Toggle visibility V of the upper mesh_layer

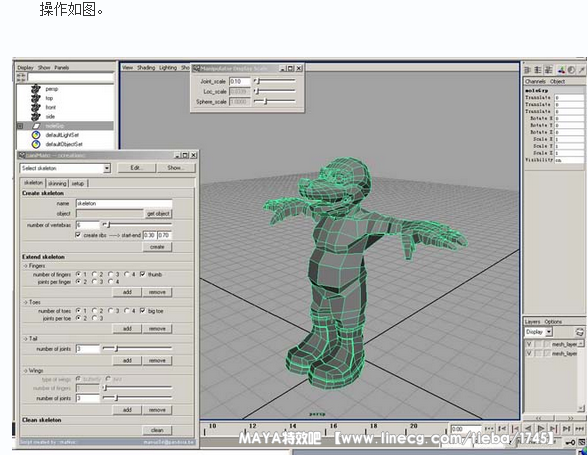pyautogui.click(x=529, y=344)
